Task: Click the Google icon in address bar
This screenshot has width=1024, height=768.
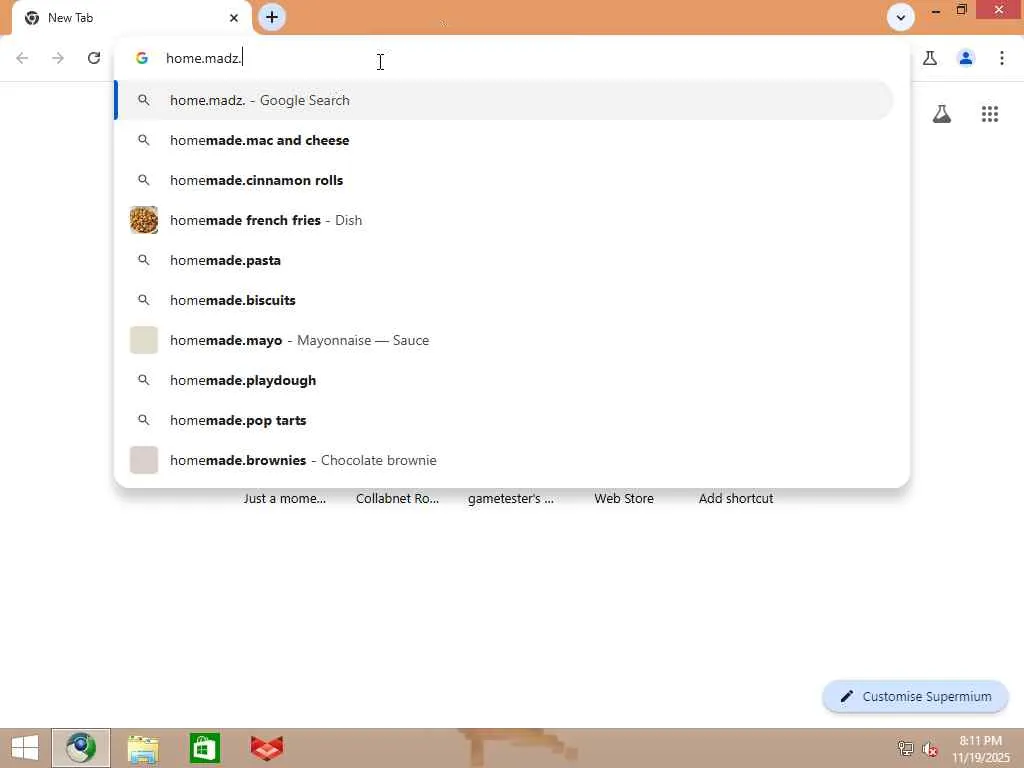Action: [x=142, y=58]
